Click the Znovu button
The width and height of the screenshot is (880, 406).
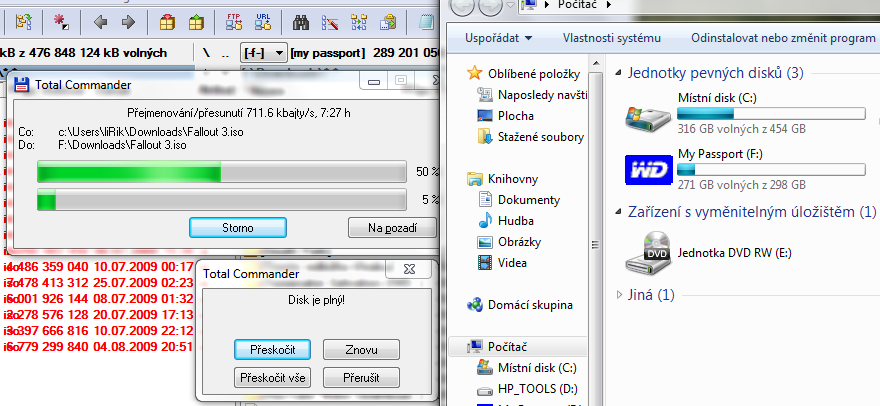(361, 350)
